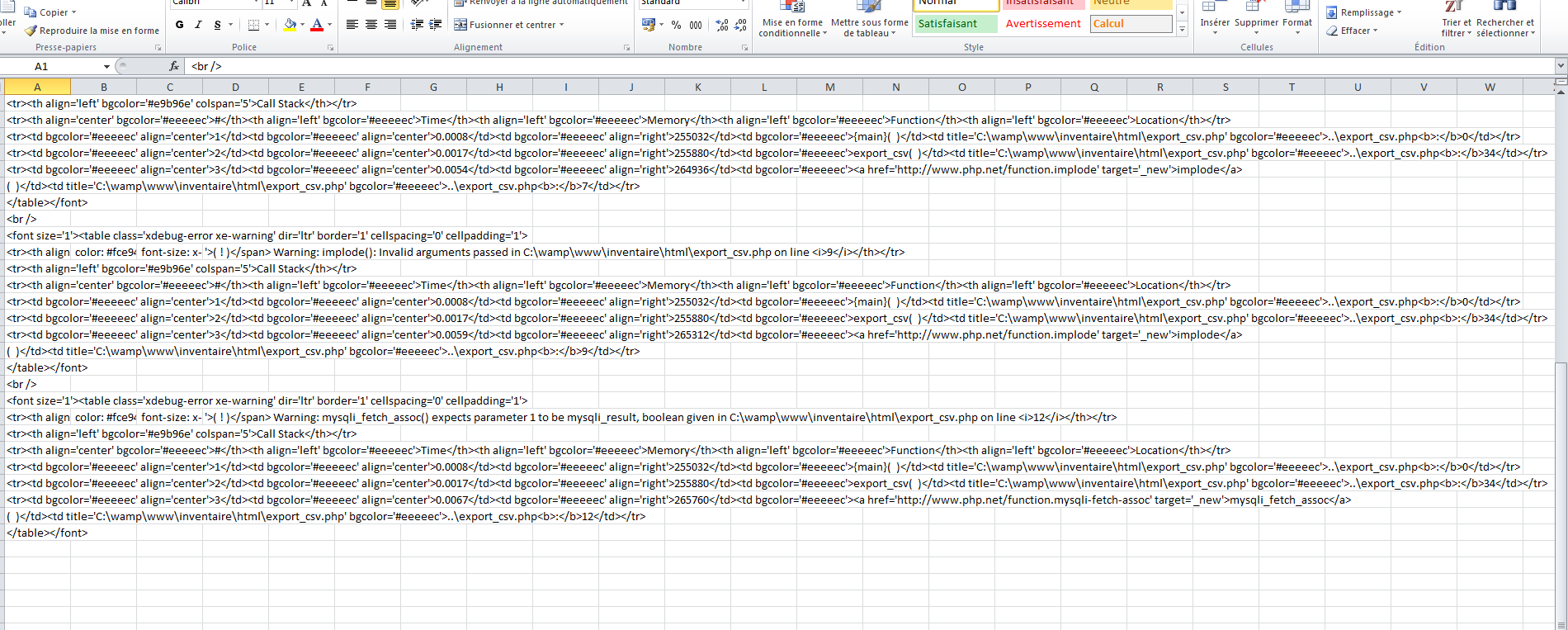The width and height of the screenshot is (1568, 630).
Task: Open the font color dropdown arrow
Action: click(329, 25)
